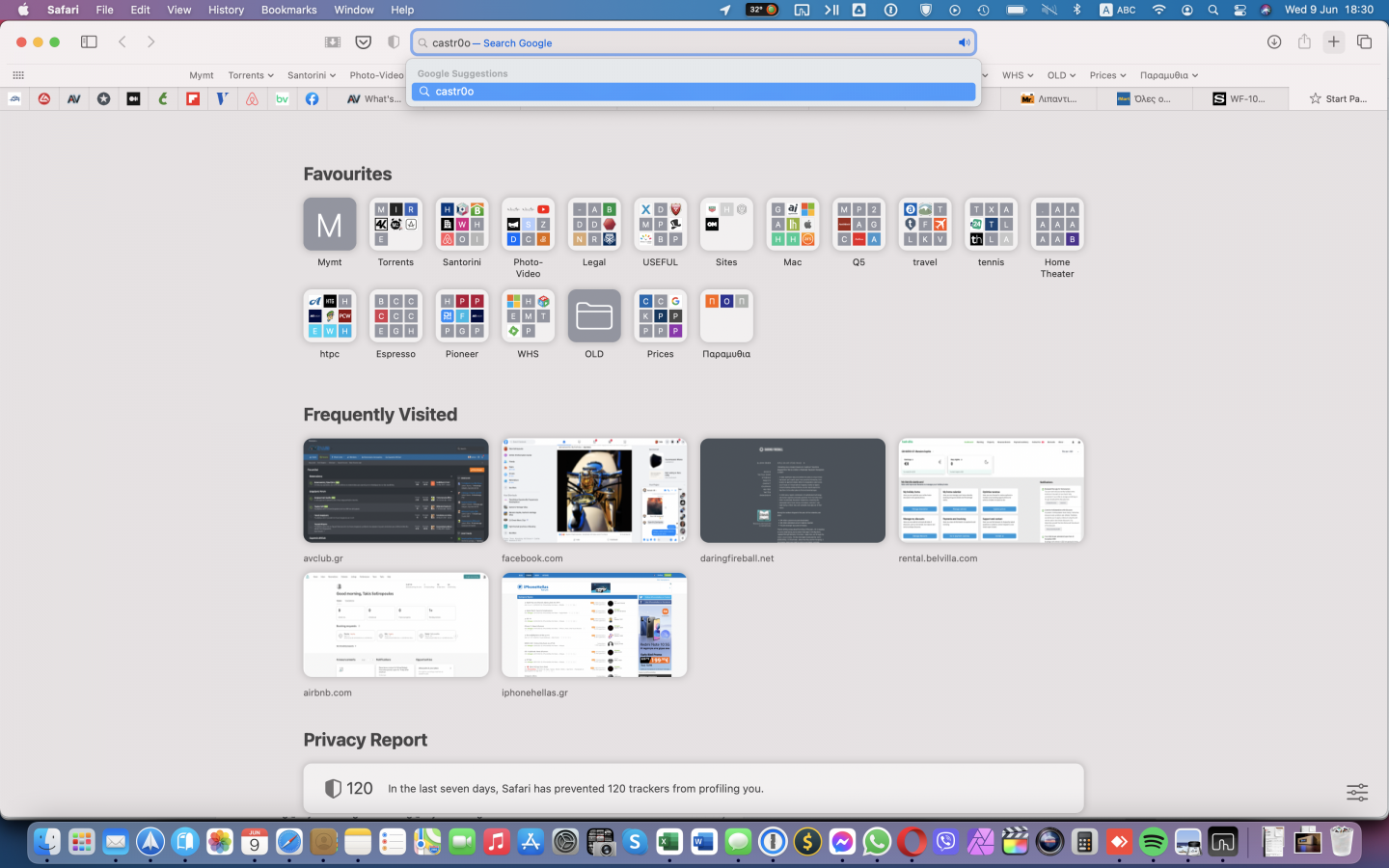Open a new tab with the plus button
This screenshot has height=868, width=1389.
1334,42
